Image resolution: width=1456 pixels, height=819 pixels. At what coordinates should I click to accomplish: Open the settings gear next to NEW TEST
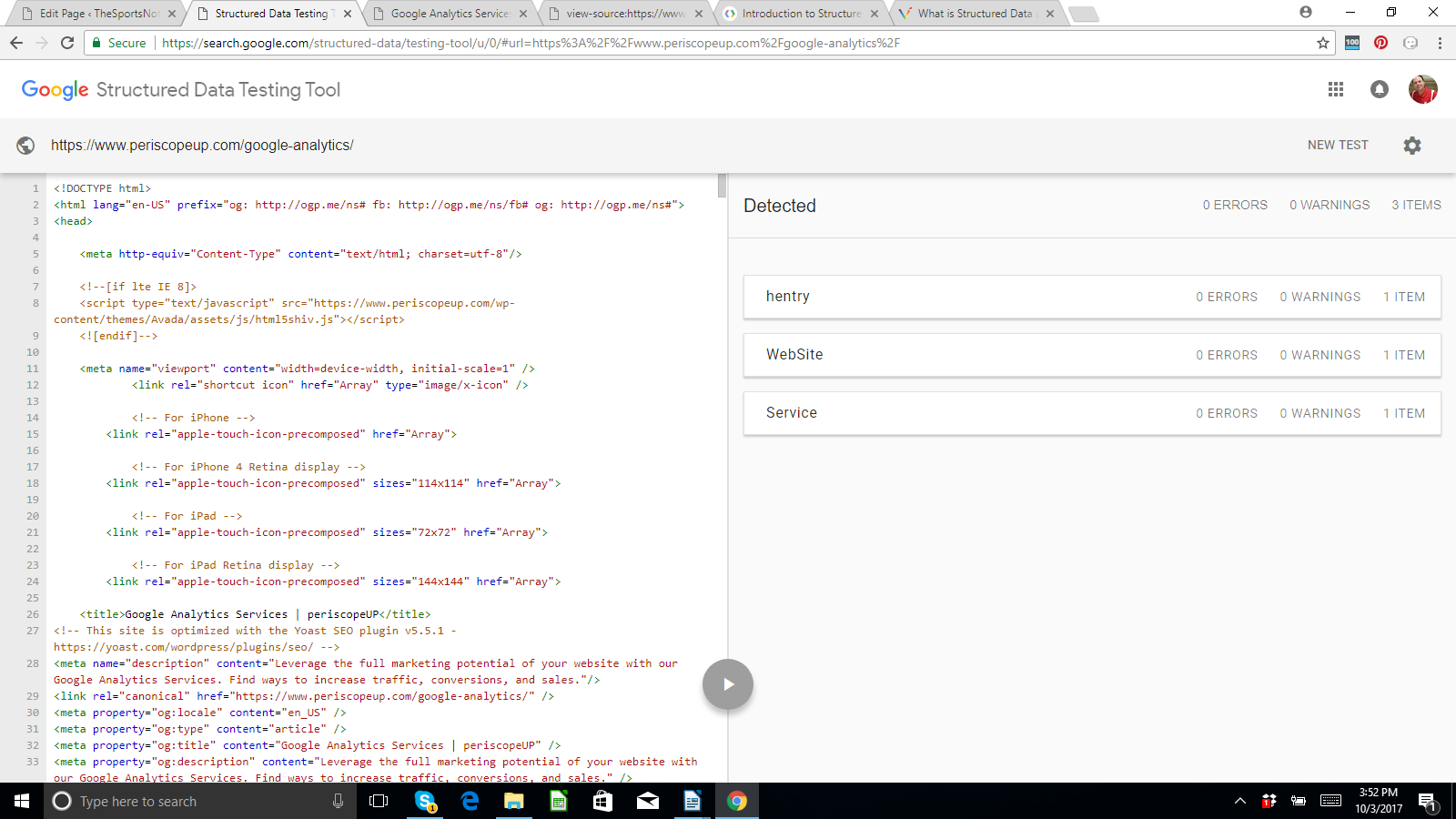pyautogui.click(x=1412, y=146)
